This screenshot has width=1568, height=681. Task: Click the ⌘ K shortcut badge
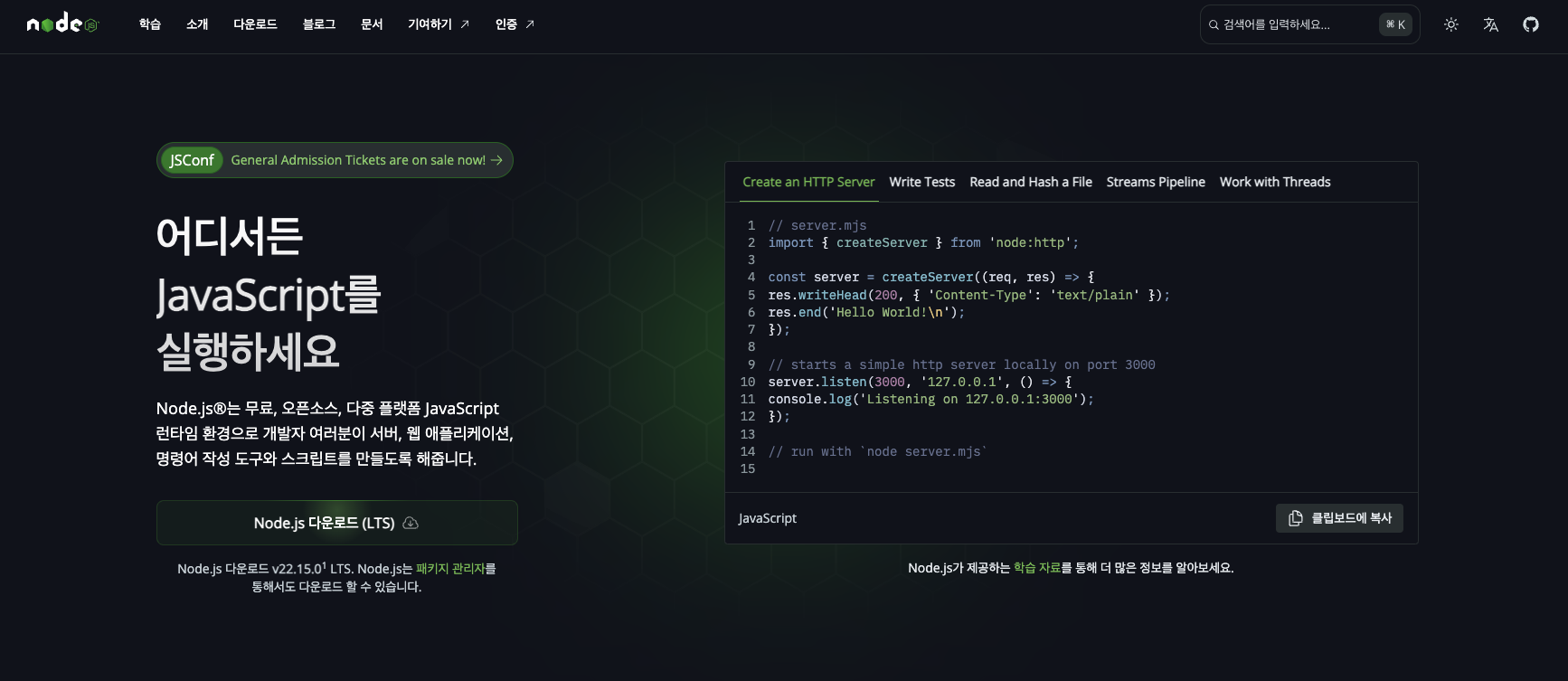[1395, 24]
